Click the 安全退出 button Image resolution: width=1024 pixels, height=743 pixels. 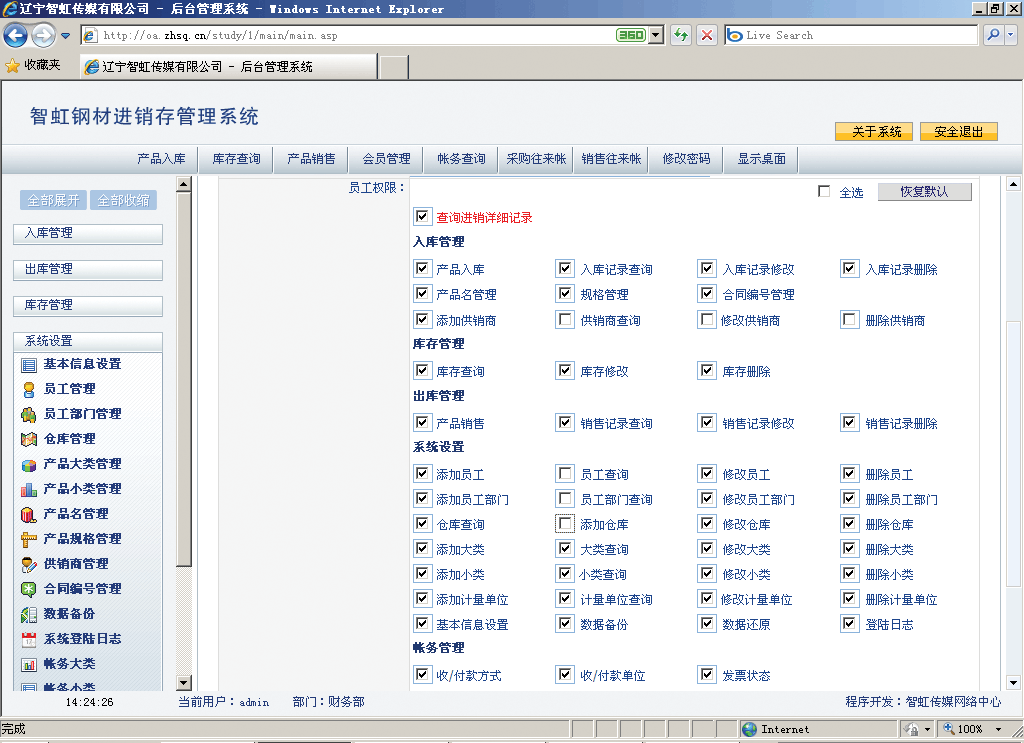coord(958,132)
